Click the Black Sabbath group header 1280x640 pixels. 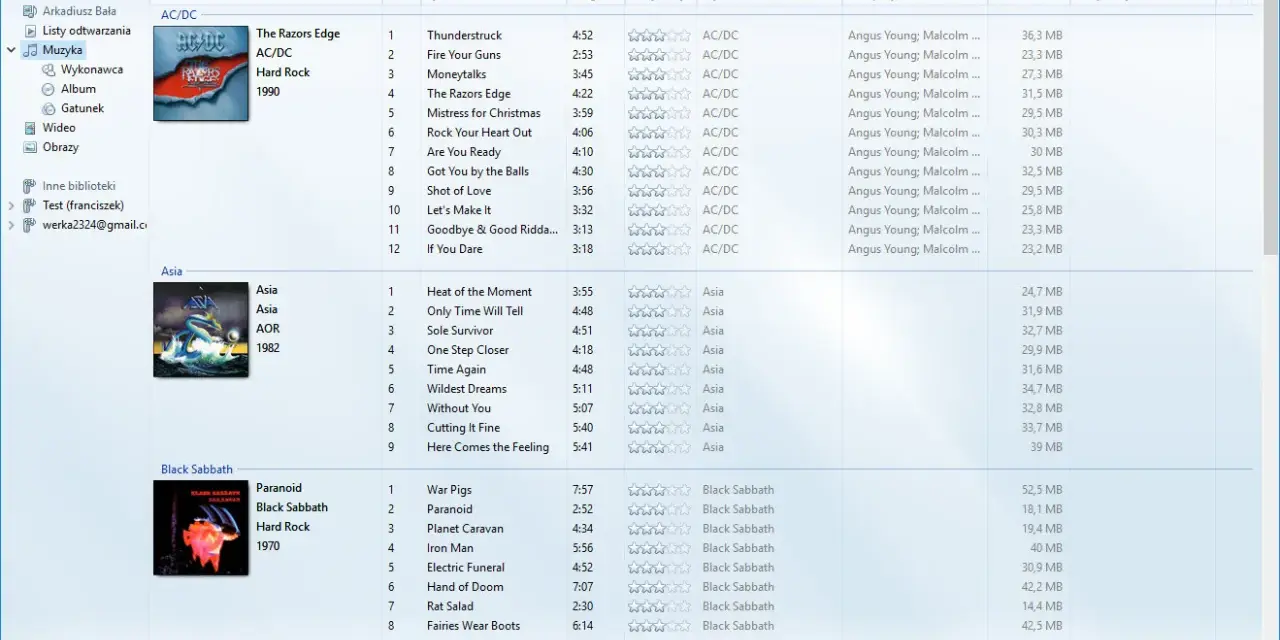pyautogui.click(x=197, y=469)
